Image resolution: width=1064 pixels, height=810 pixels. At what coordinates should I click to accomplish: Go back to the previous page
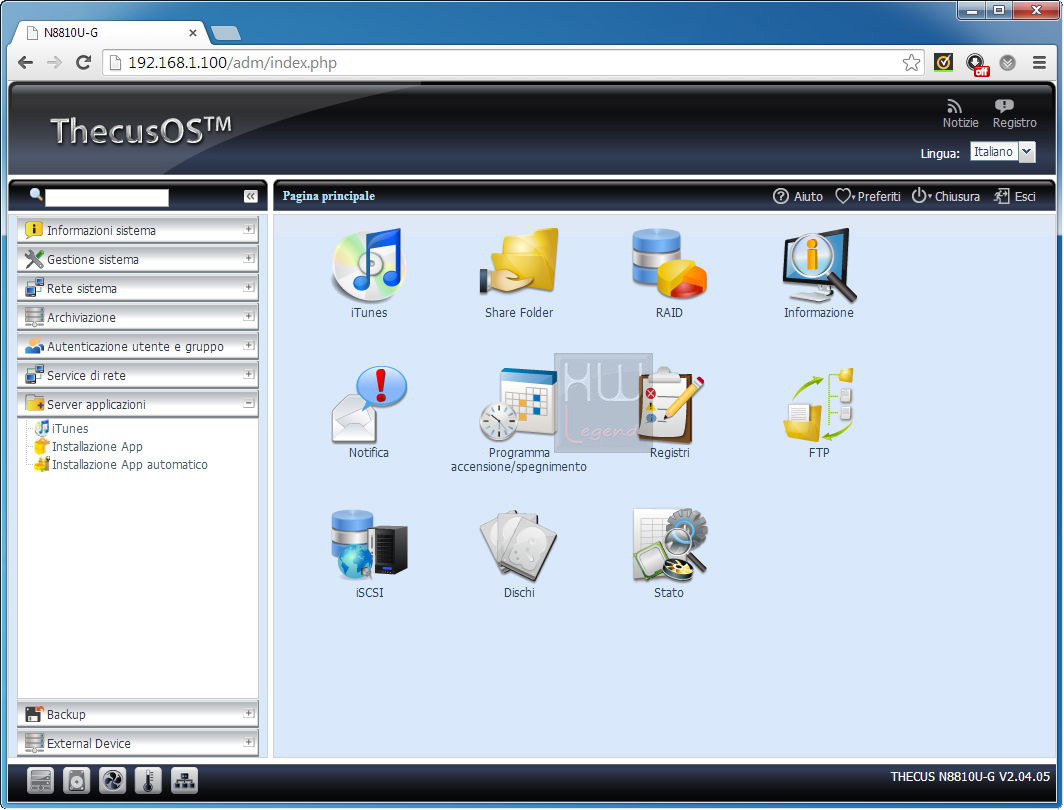(x=26, y=62)
